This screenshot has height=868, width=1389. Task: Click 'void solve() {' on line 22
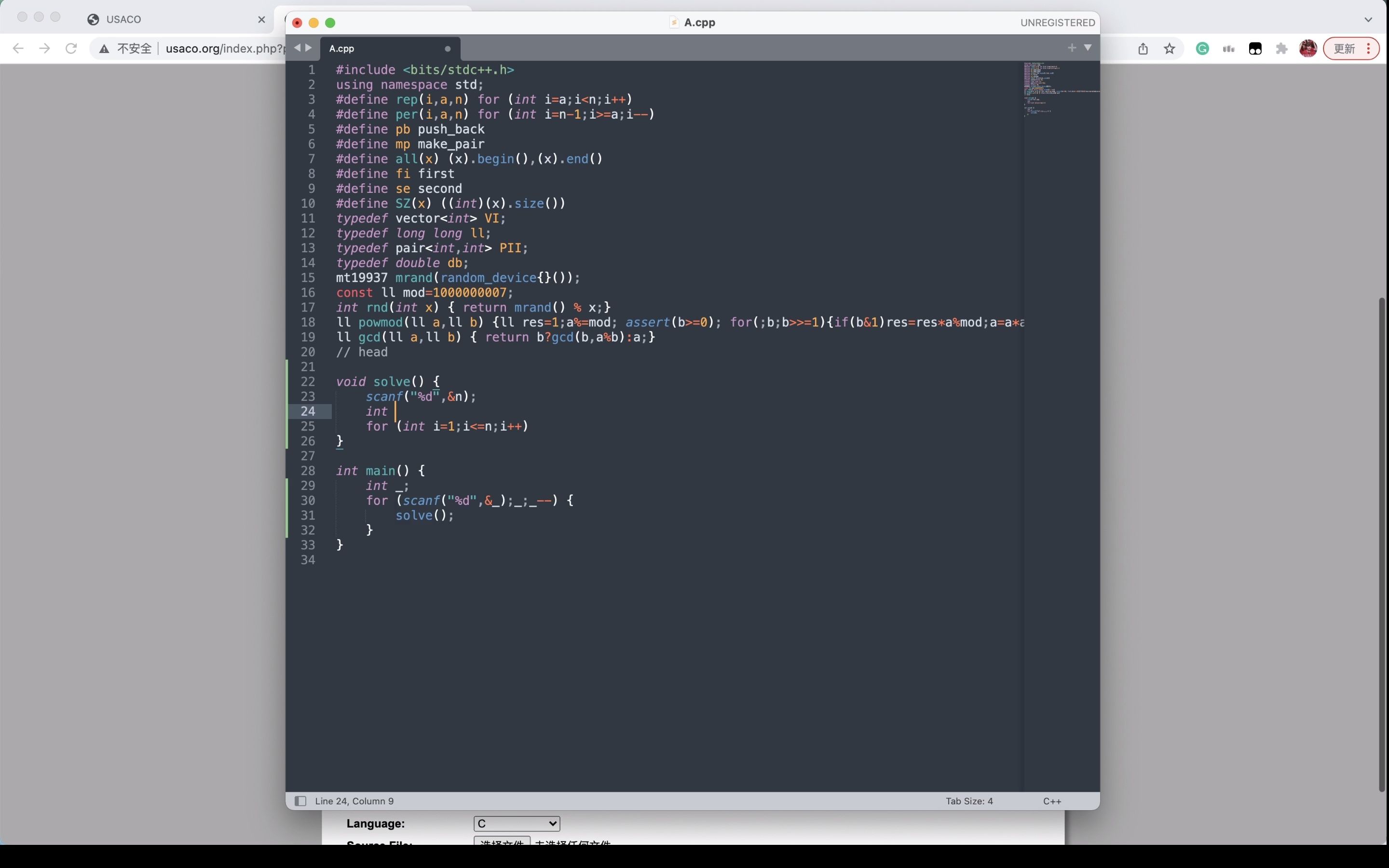click(388, 382)
